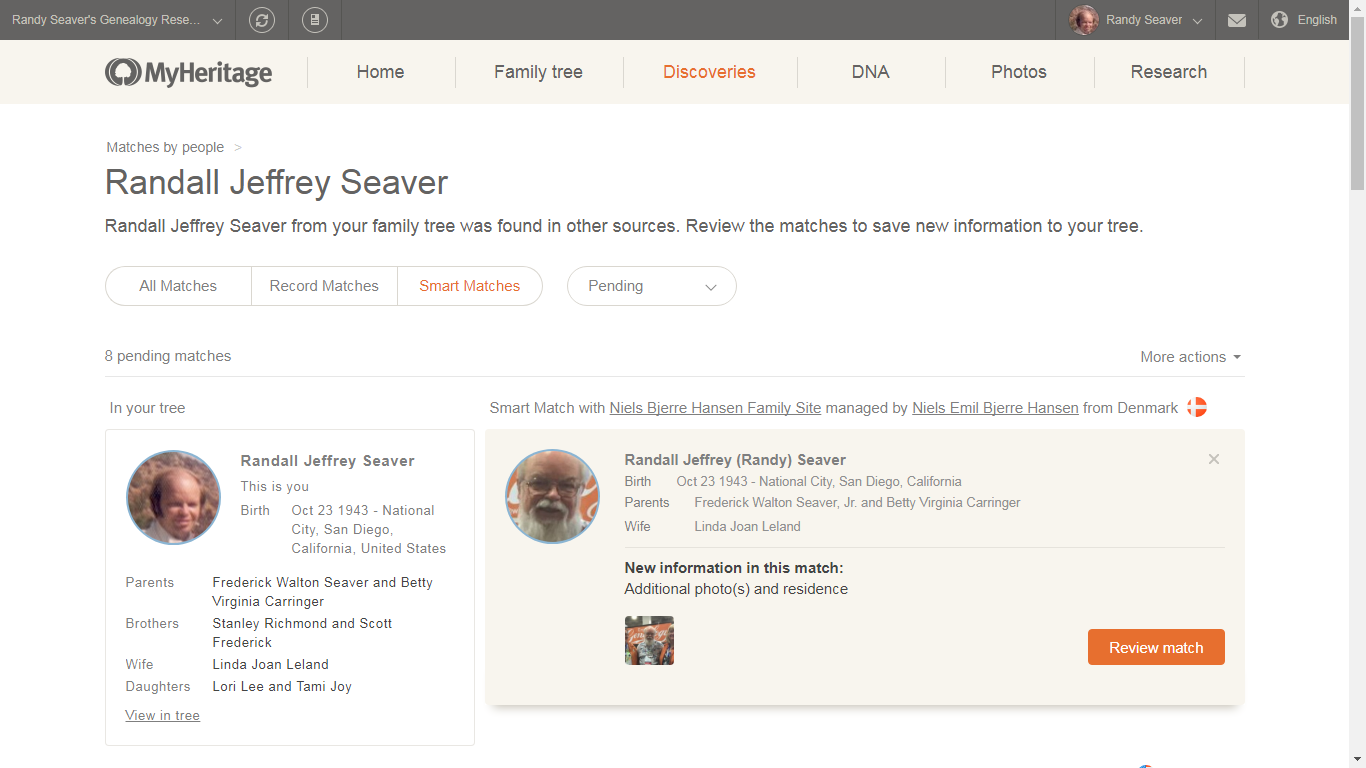Image resolution: width=1366 pixels, height=768 pixels.
Task: Click the MyHeritage logo
Action: click(189, 72)
